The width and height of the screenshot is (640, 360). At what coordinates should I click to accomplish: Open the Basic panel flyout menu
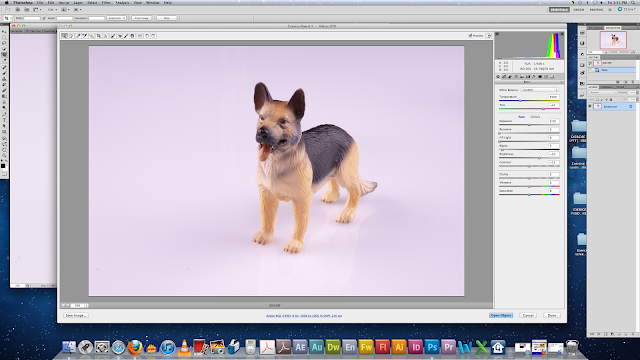click(561, 82)
